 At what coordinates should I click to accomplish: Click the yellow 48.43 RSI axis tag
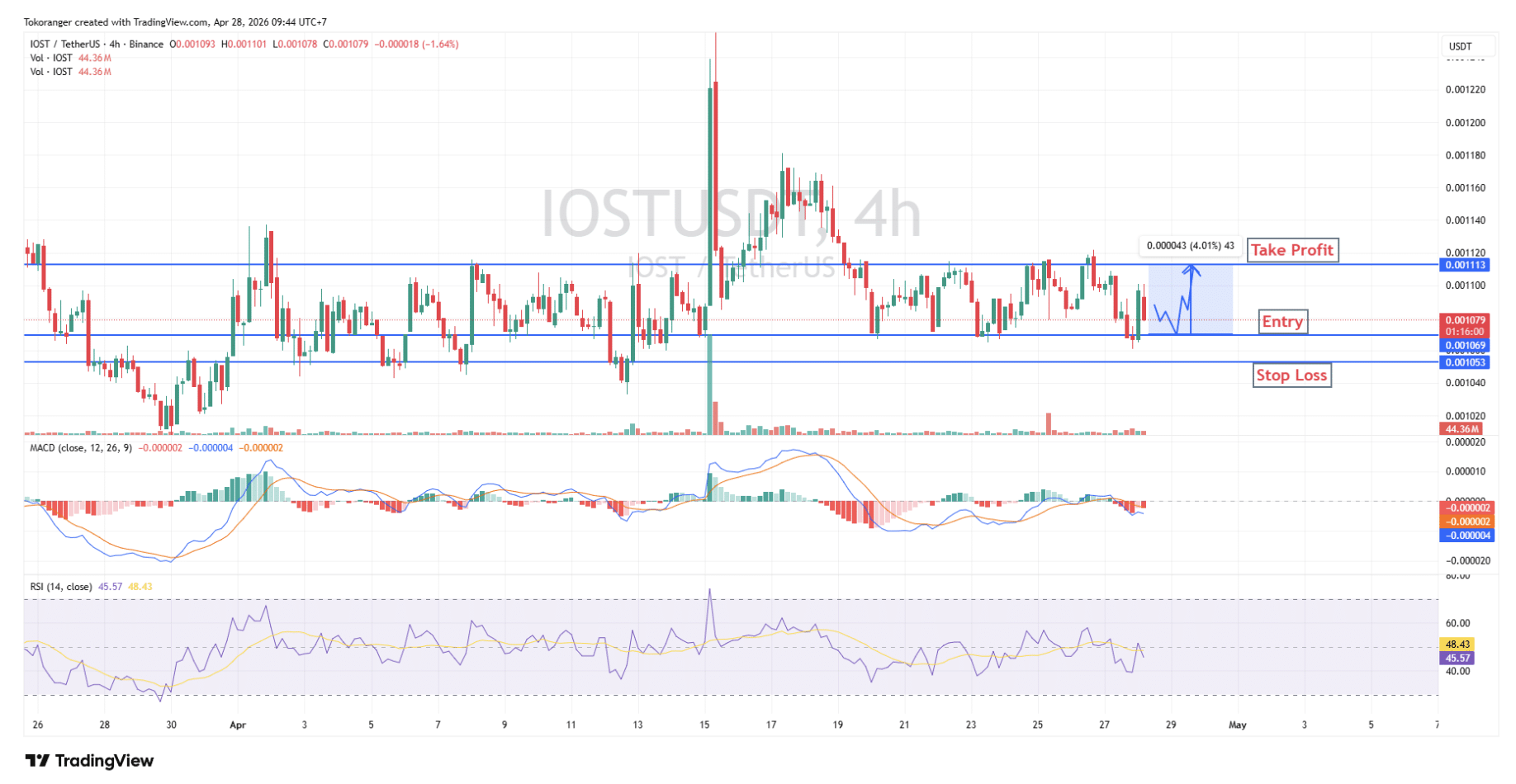1457,645
